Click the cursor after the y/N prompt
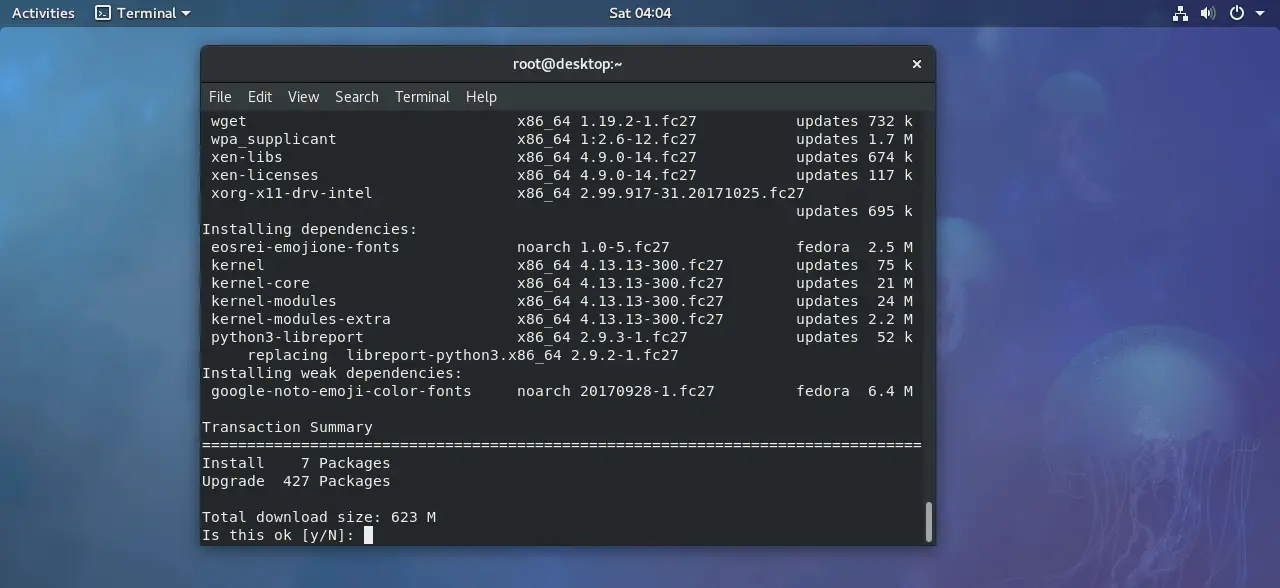The width and height of the screenshot is (1280, 588). [369, 534]
